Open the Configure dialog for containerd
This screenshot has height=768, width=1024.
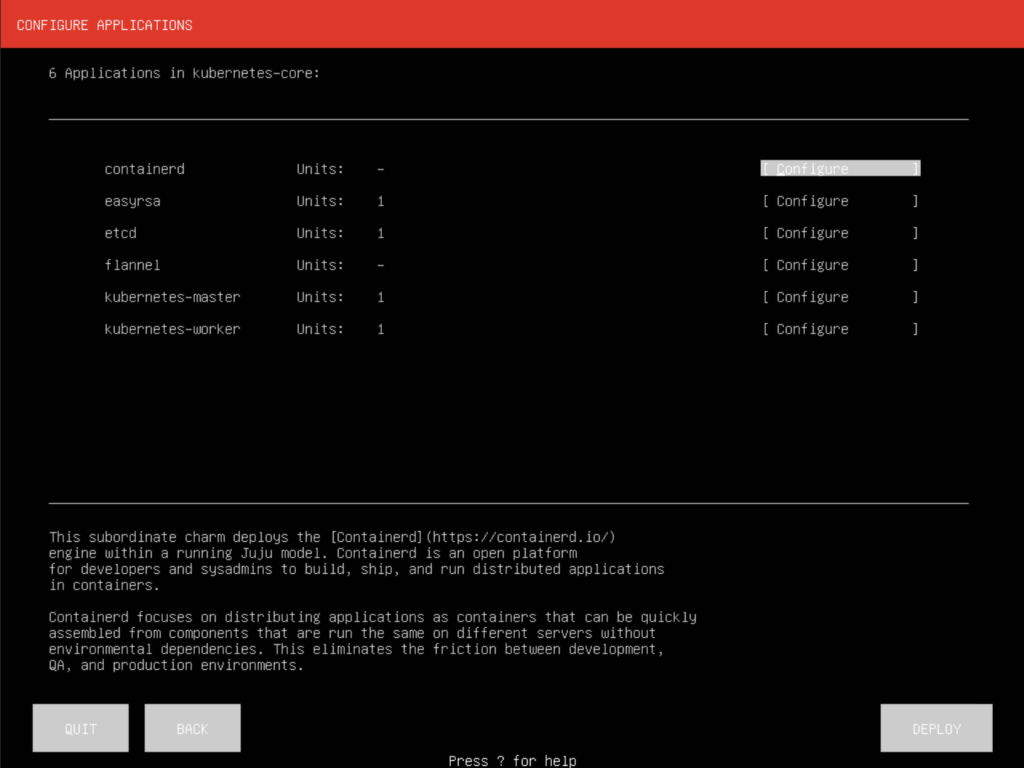pos(839,168)
